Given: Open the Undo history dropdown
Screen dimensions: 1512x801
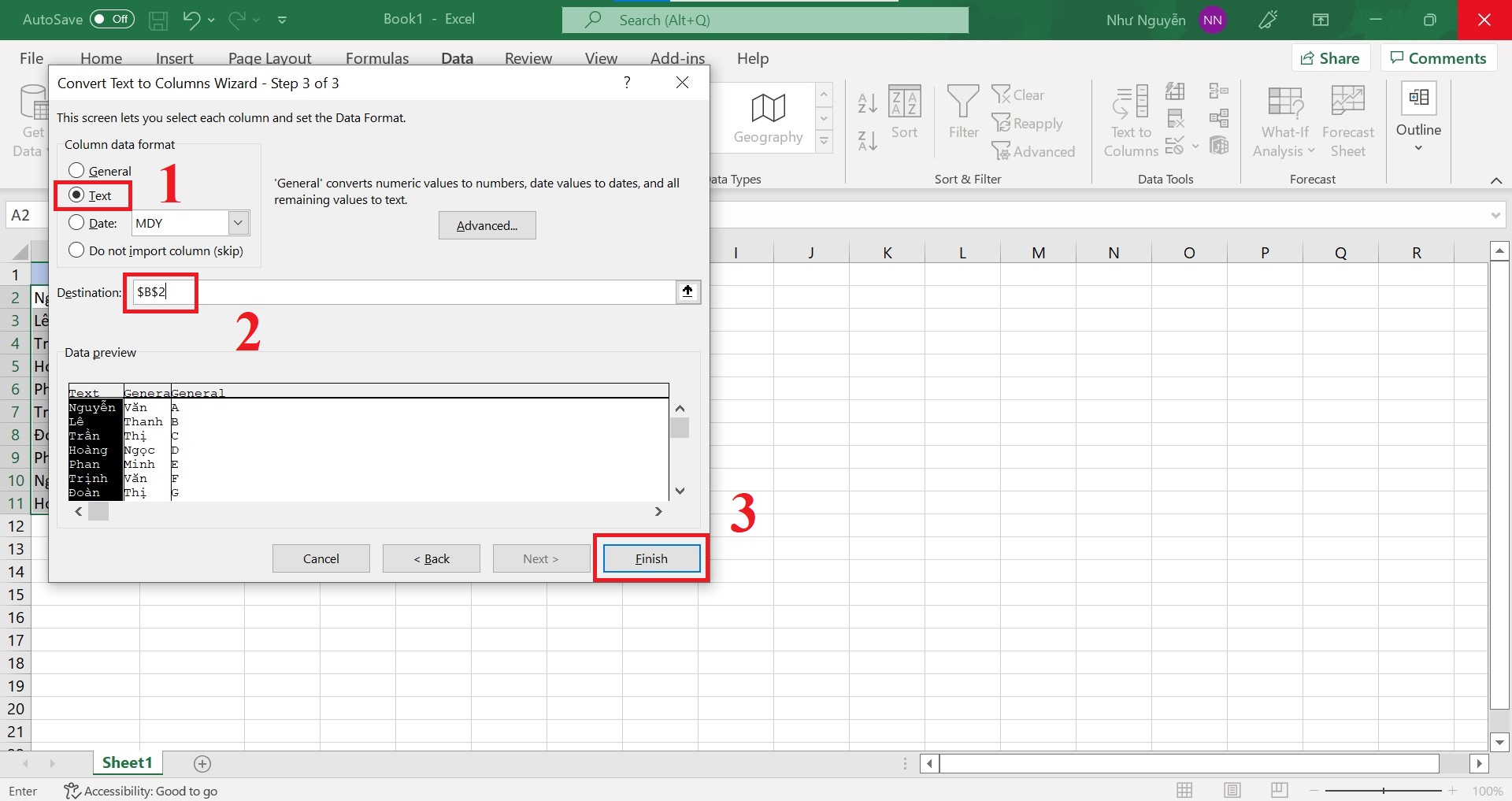Looking at the screenshot, I should (210, 20).
